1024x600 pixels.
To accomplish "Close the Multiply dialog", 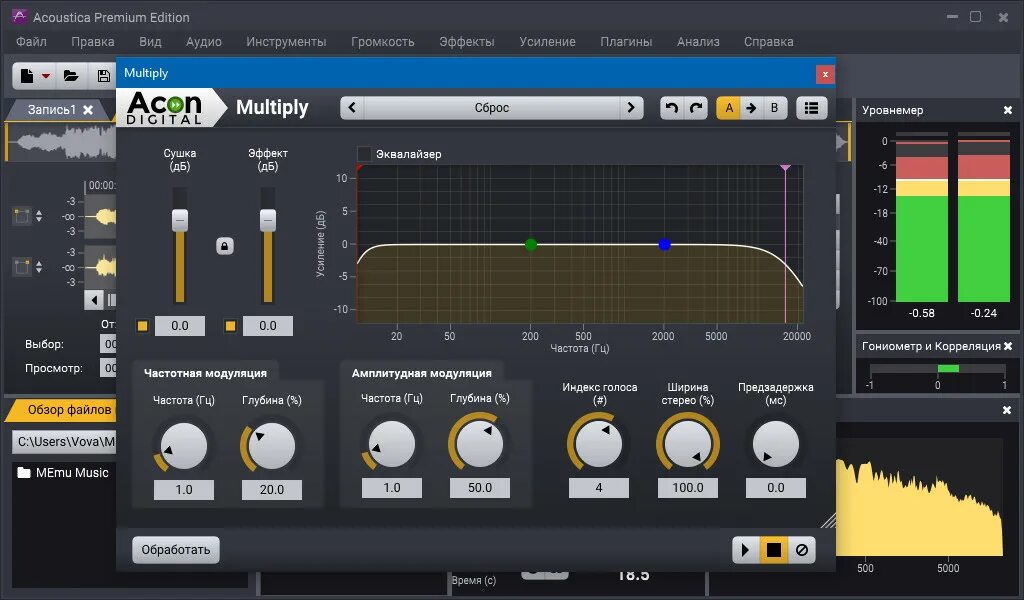I will 825,74.
